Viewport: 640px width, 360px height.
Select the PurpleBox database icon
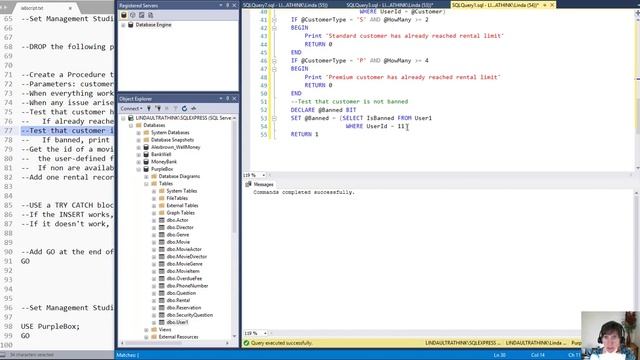point(146,169)
